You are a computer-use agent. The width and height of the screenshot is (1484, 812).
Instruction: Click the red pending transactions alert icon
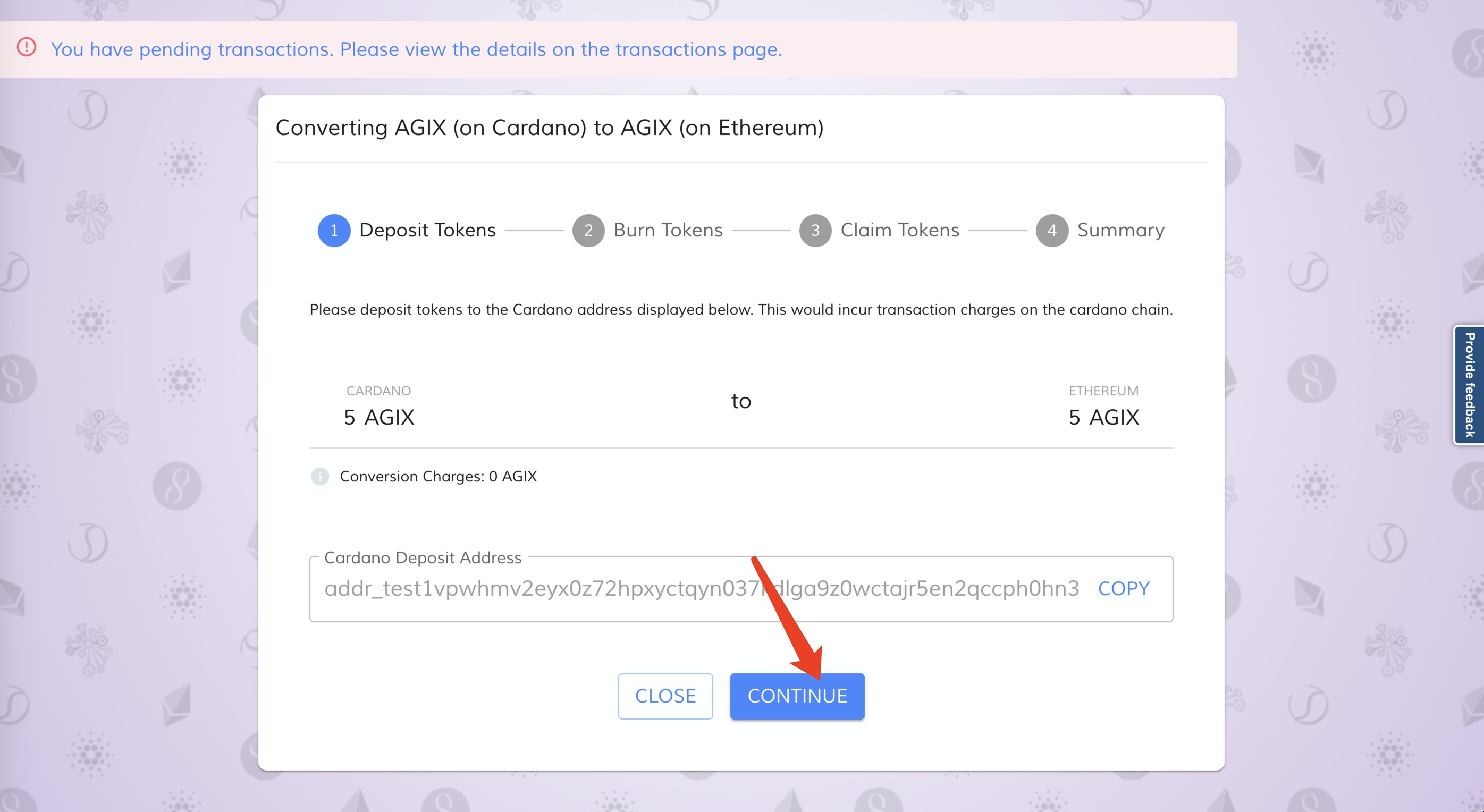pos(27,47)
